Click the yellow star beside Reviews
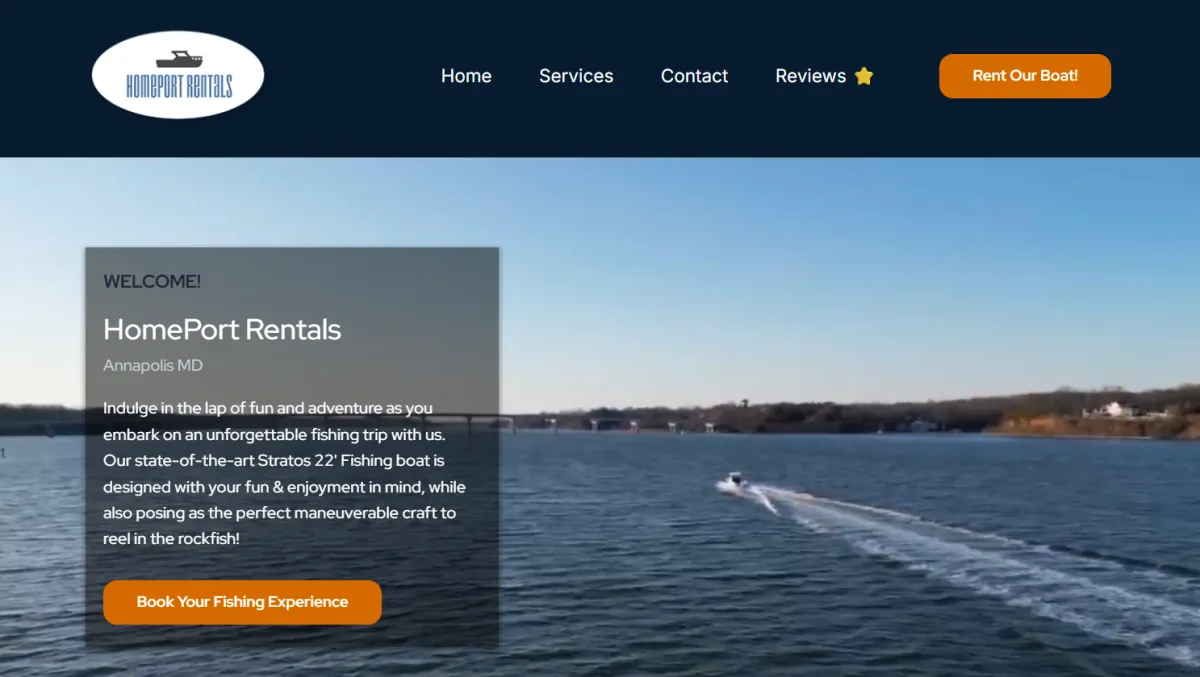Screen dimensions: 1200x677 click(x=864, y=76)
